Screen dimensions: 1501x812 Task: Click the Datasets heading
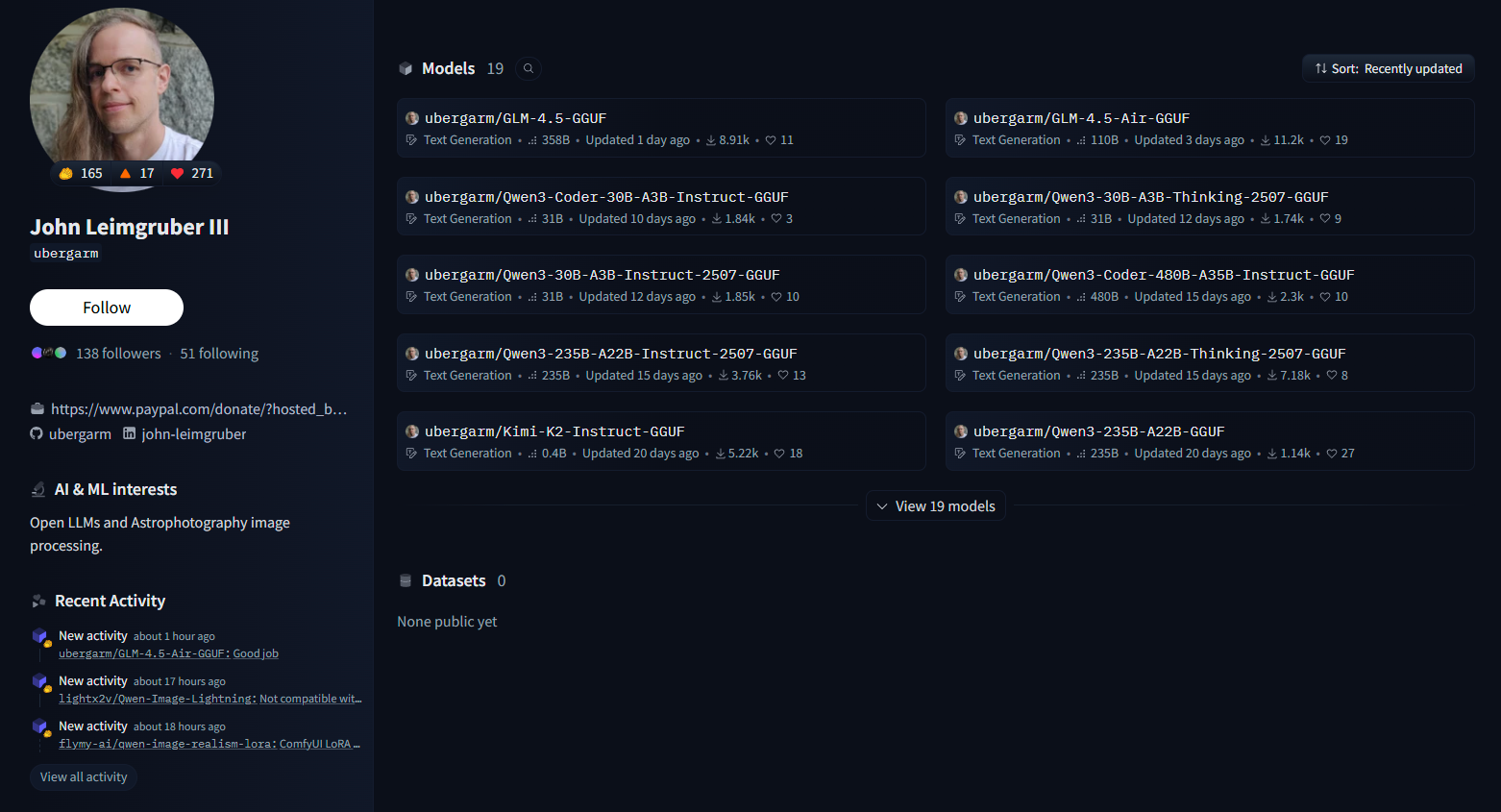(x=454, y=580)
